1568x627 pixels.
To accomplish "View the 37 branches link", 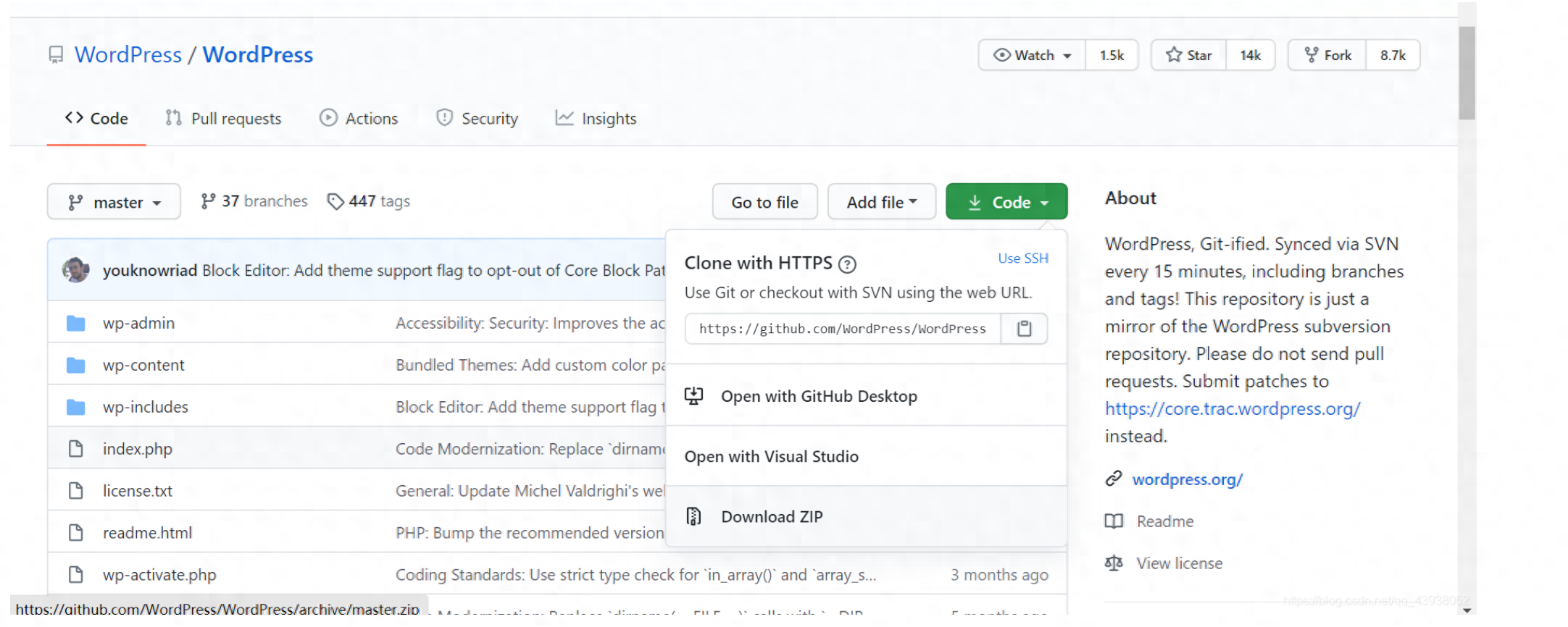I will 254,201.
